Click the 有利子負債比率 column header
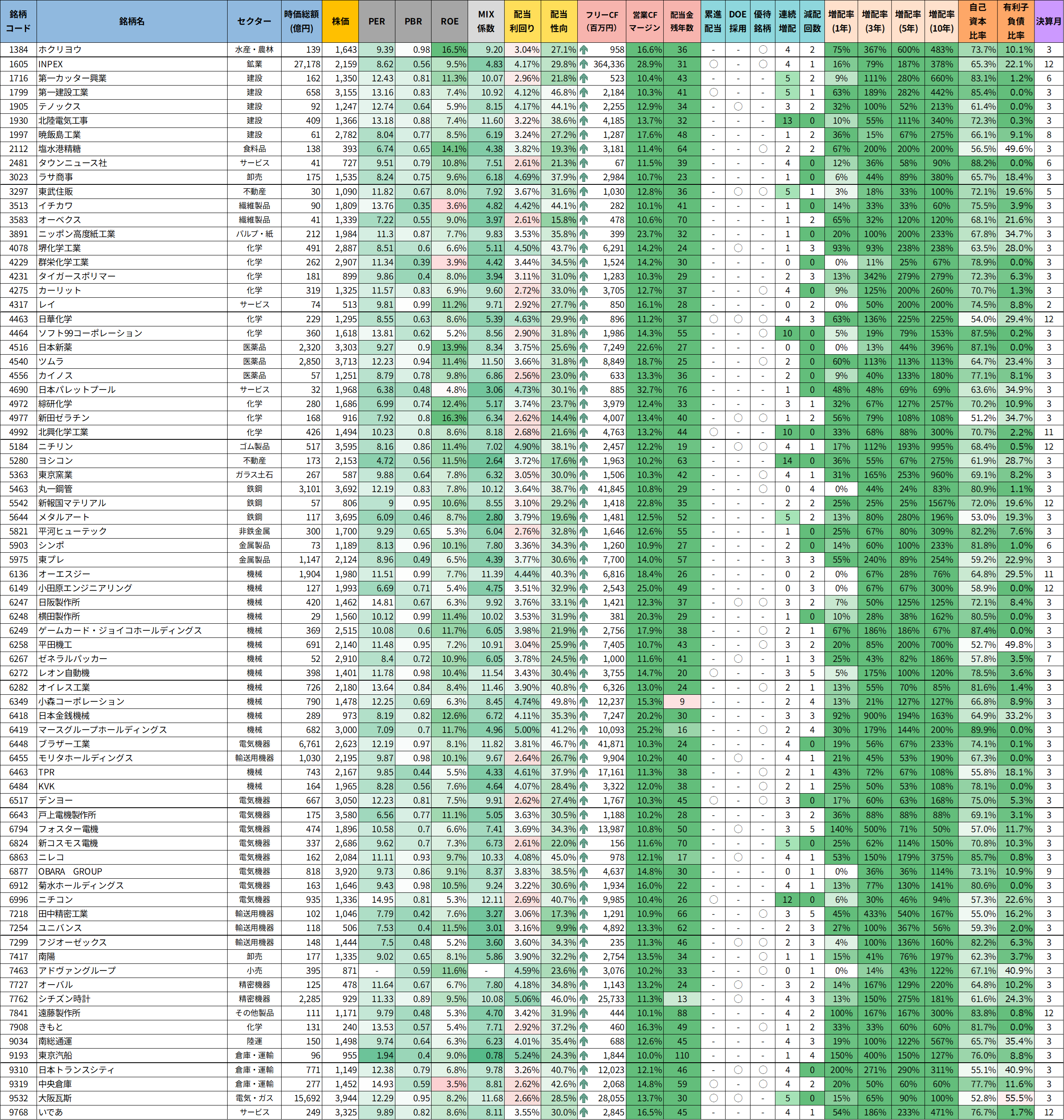This screenshot has width=1064, height=1120. pos(1016,22)
